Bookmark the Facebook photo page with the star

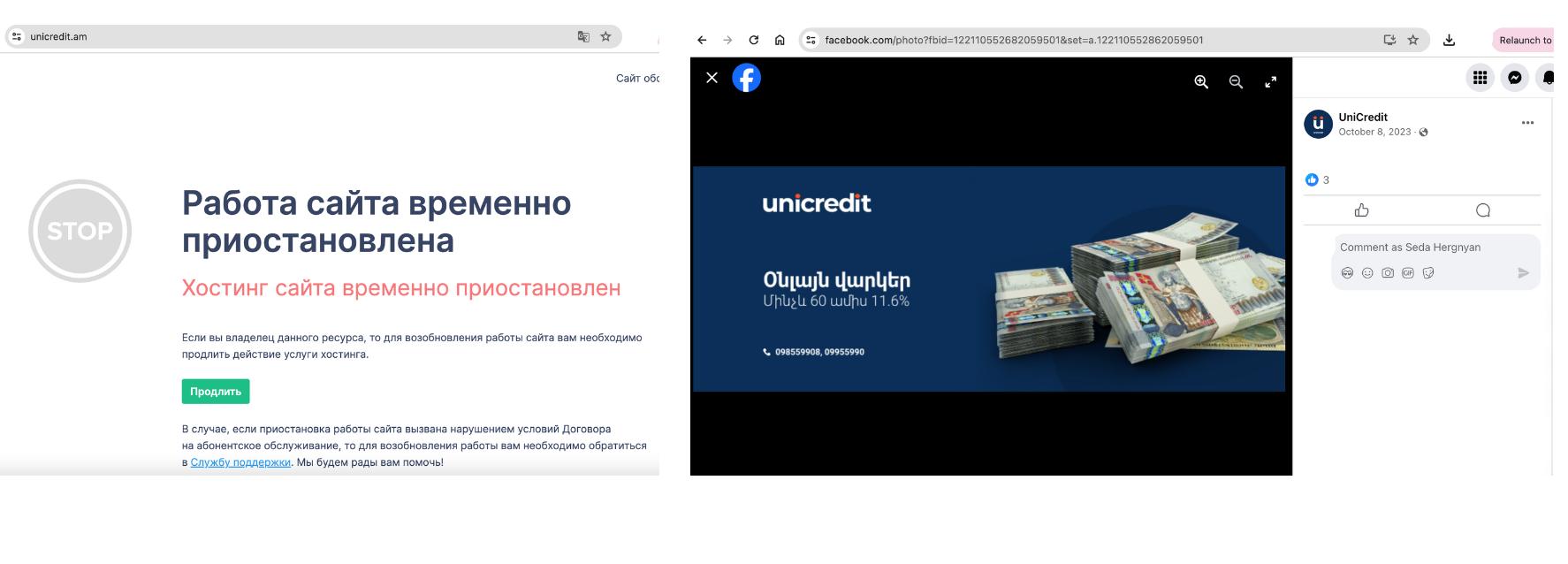coord(1413,40)
